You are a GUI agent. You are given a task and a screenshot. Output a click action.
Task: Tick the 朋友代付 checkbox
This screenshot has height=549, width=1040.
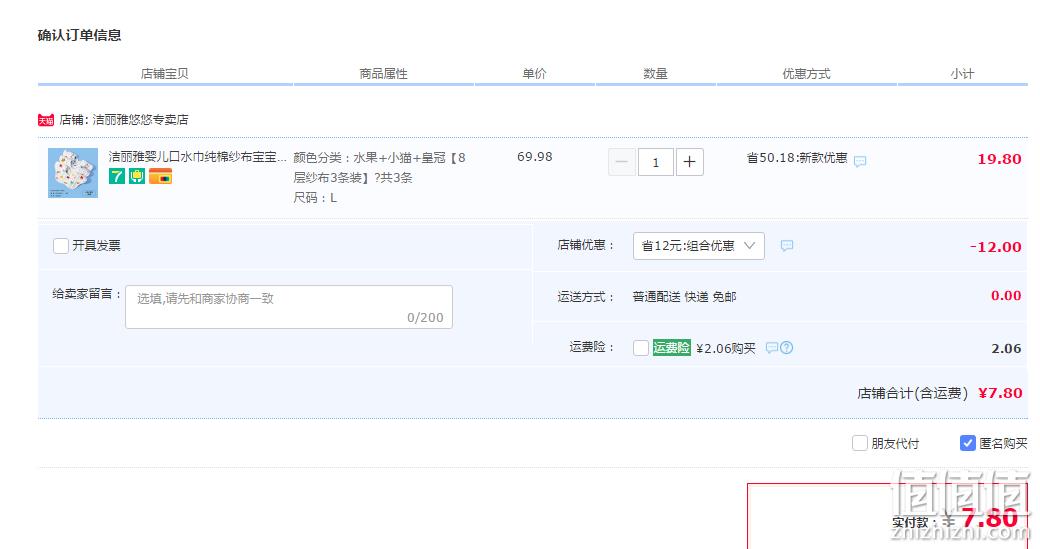click(860, 443)
